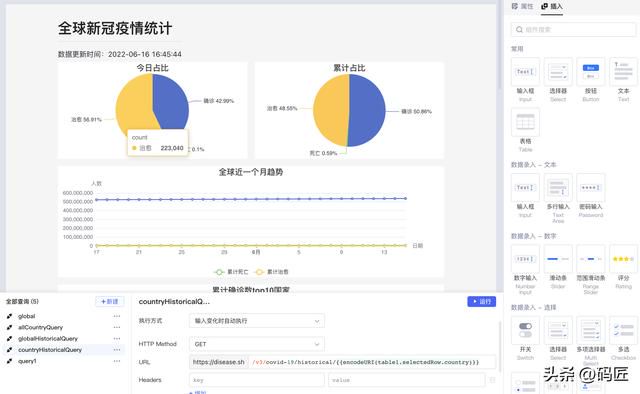Select the globalHistoricalQuery query

[48, 338]
